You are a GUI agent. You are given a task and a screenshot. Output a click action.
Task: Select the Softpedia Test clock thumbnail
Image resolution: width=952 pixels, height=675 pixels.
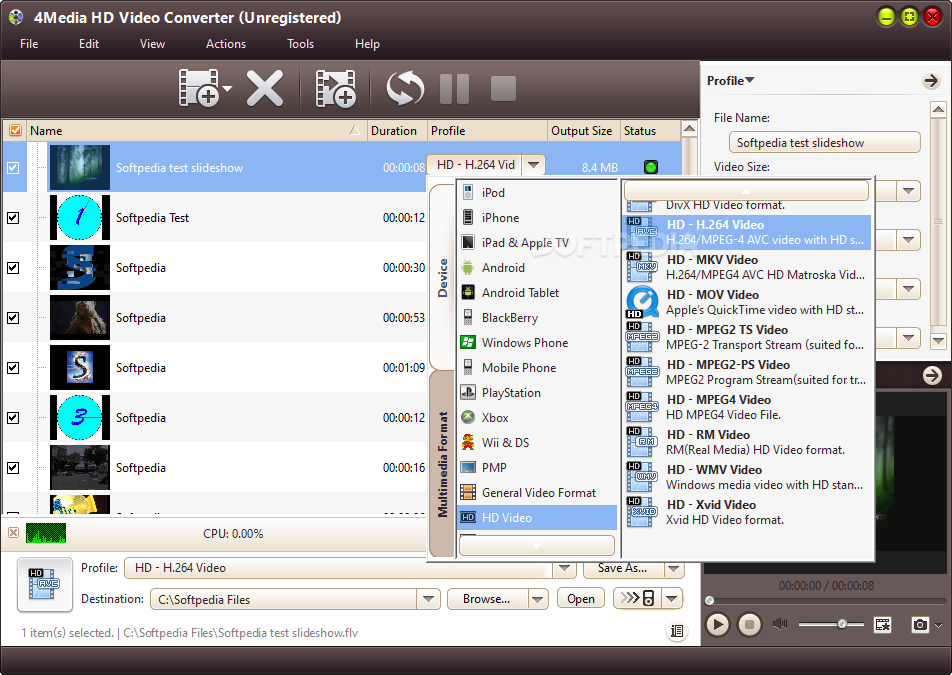point(80,217)
